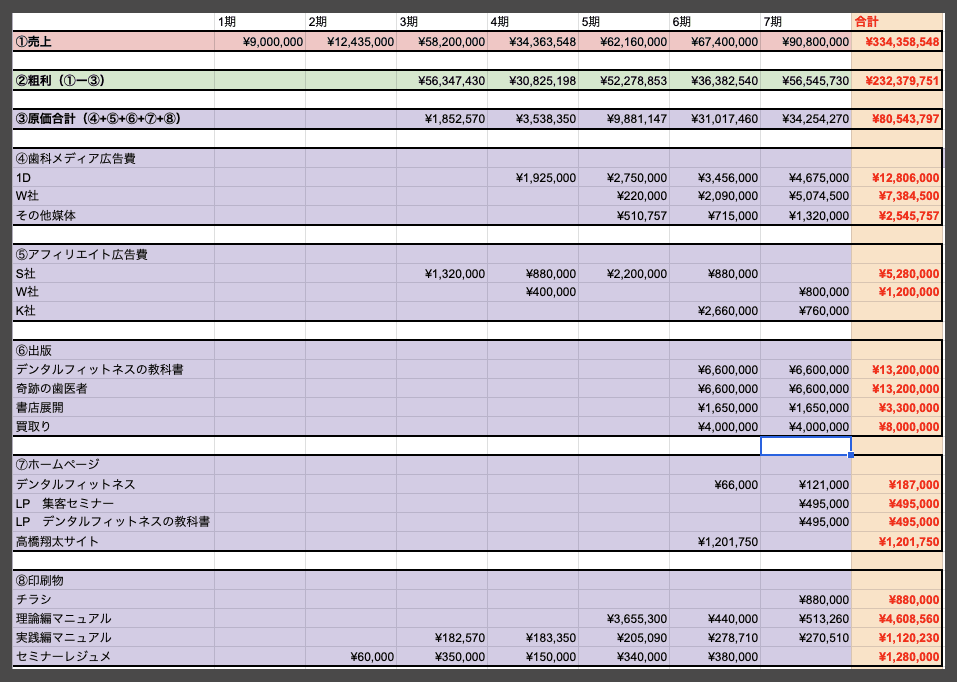
Task: Click the ①売上 row label
Action: click(114, 42)
